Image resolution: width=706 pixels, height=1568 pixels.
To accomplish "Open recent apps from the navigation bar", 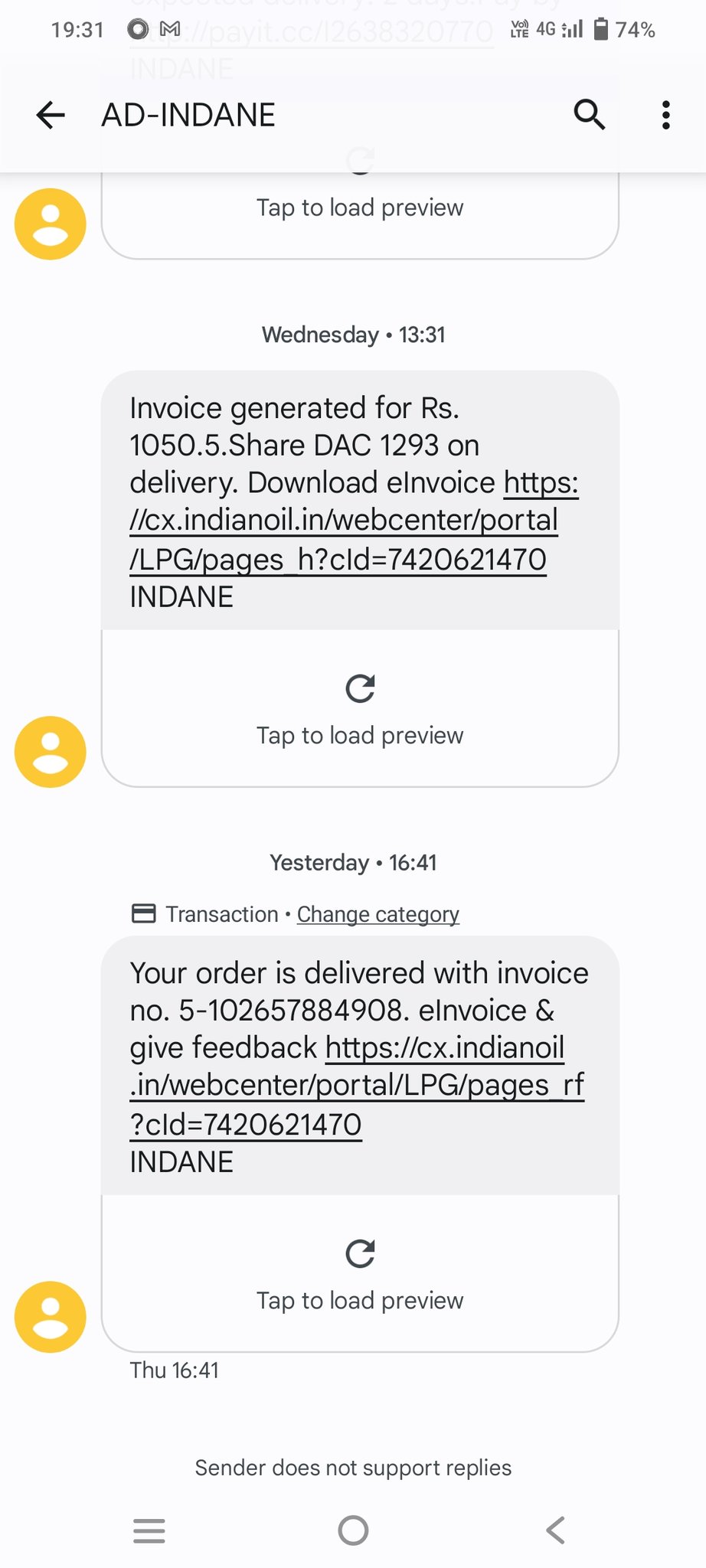I will pos(149,1530).
